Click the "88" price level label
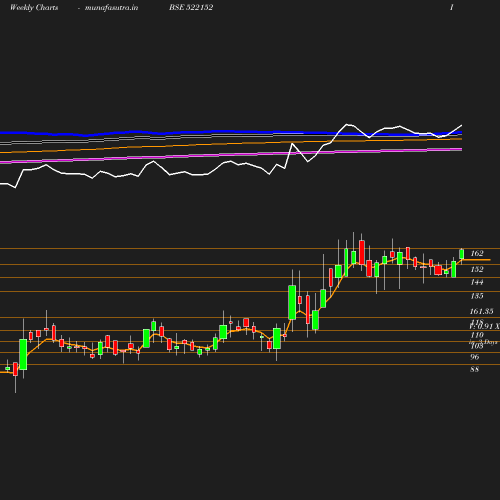The image size is (500, 500). tap(474, 369)
